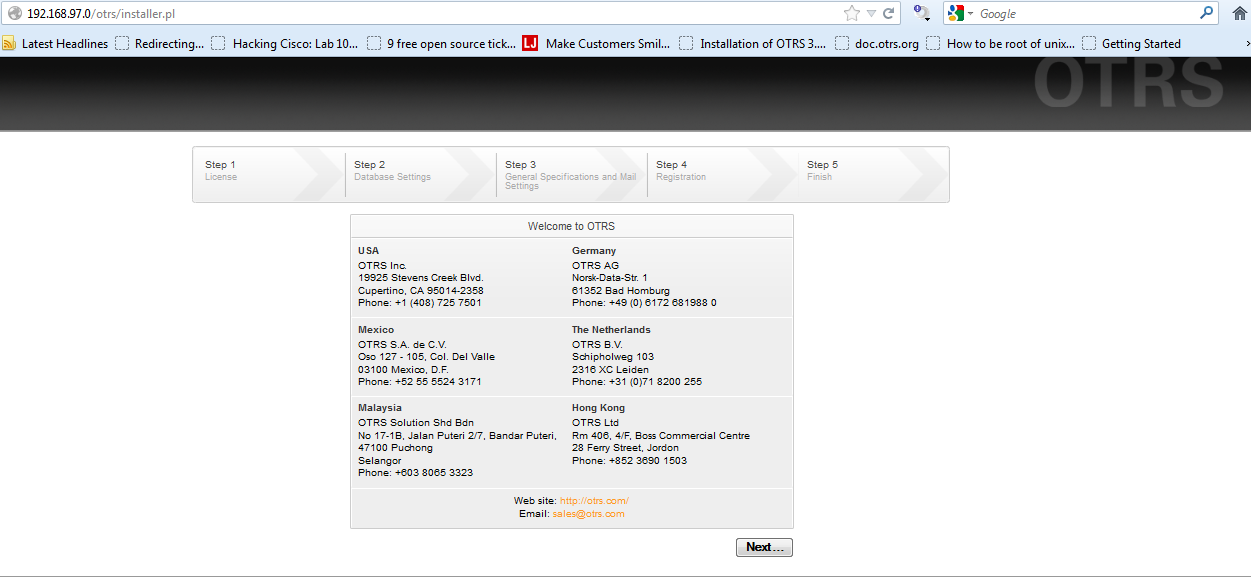Open the Latest Headlines feed bookmark
The image size is (1251, 577).
pos(55,44)
